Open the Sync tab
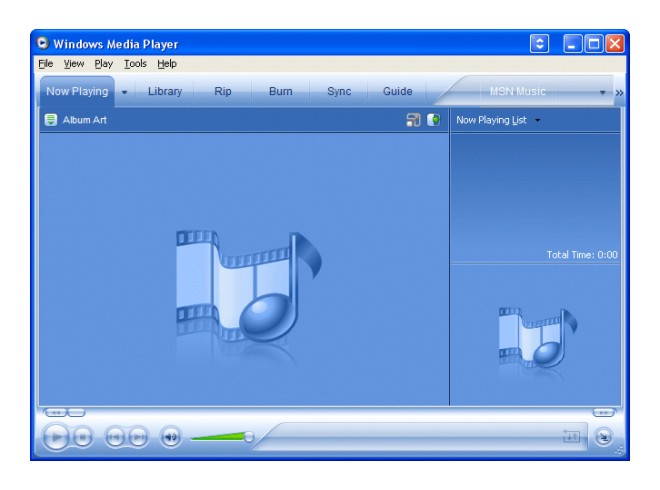Image resolution: width=660 pixels, height=490 pixels. (339, 91)
